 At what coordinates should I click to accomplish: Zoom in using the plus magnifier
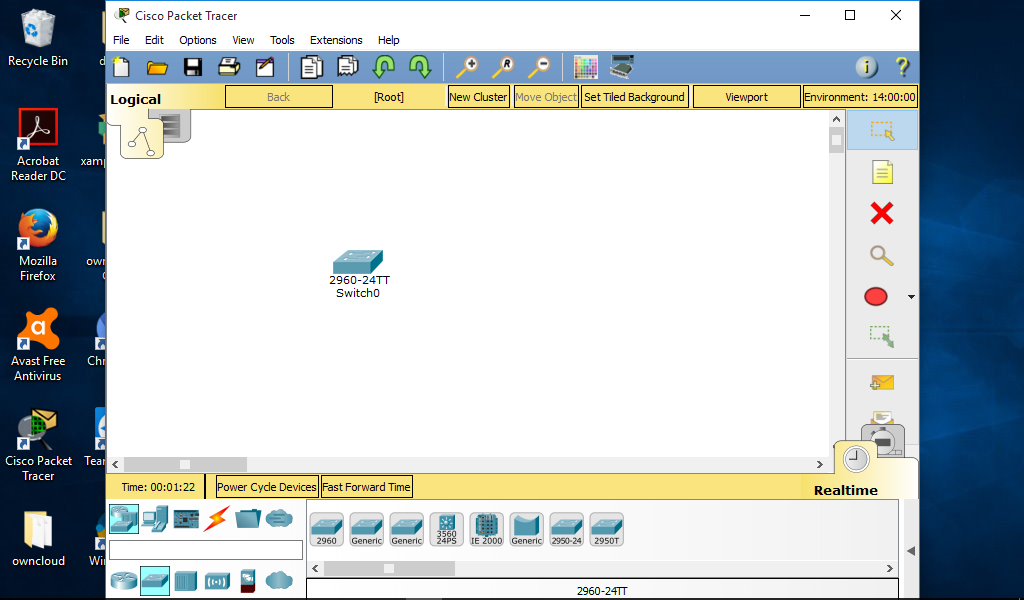(x=467, y=67)
